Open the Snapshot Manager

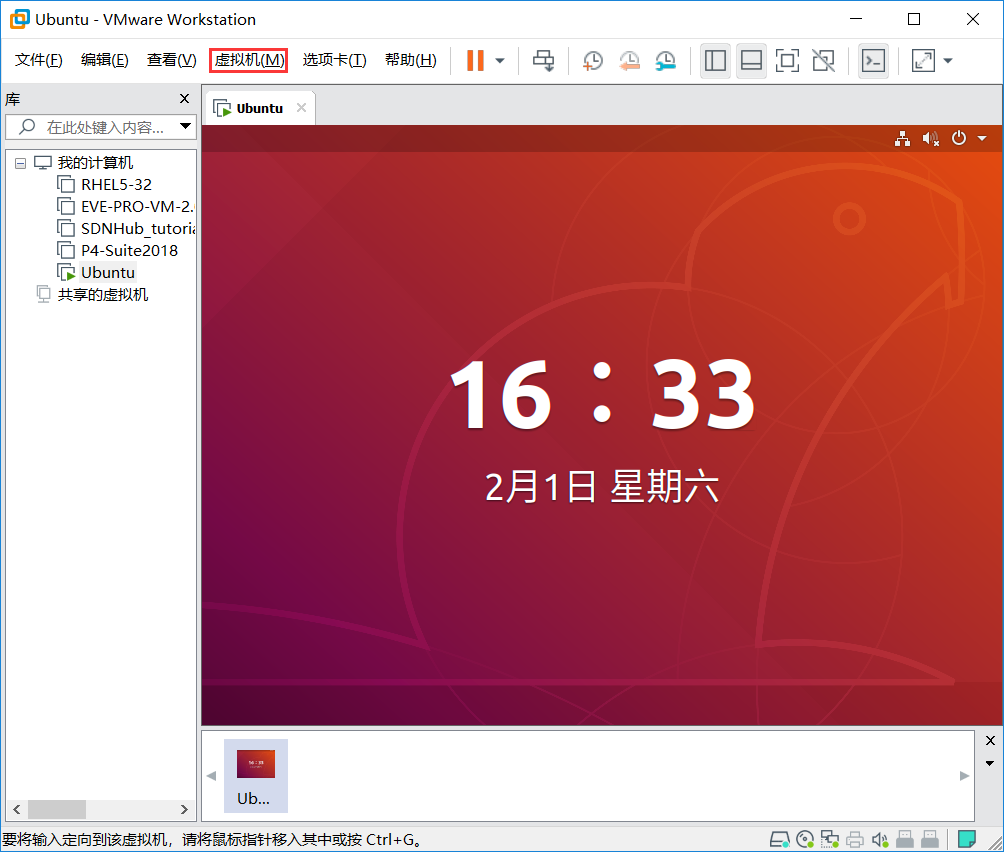pyautogui.click(x=665, y=60)
